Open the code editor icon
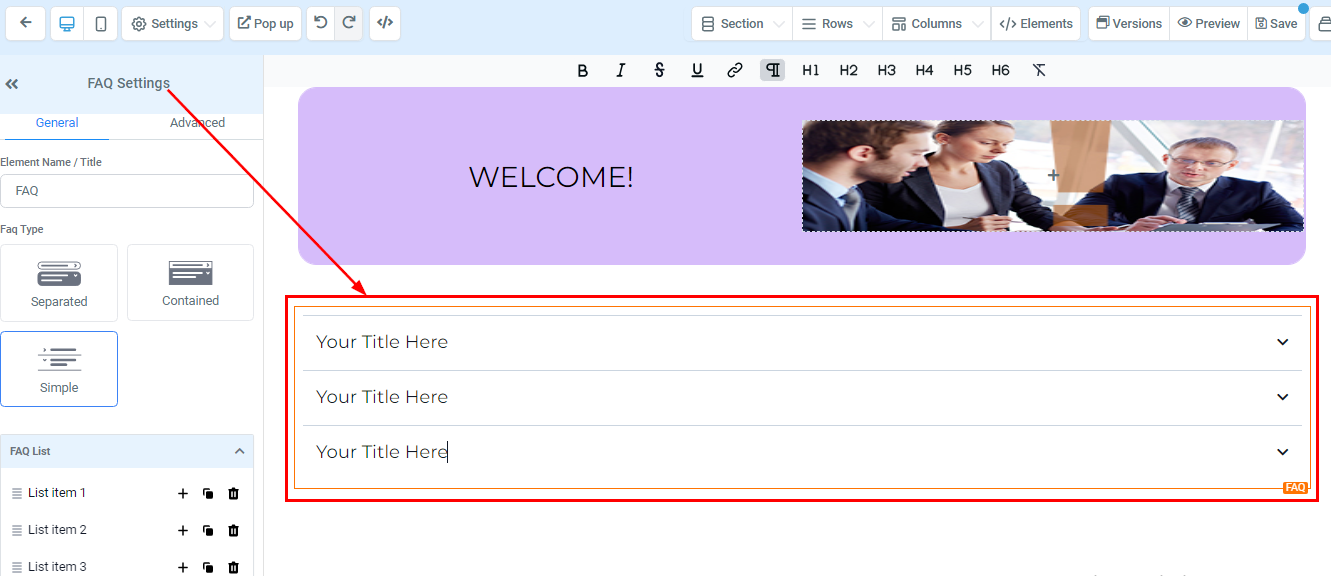This screenshot has width=1331, height=576. 385,23
